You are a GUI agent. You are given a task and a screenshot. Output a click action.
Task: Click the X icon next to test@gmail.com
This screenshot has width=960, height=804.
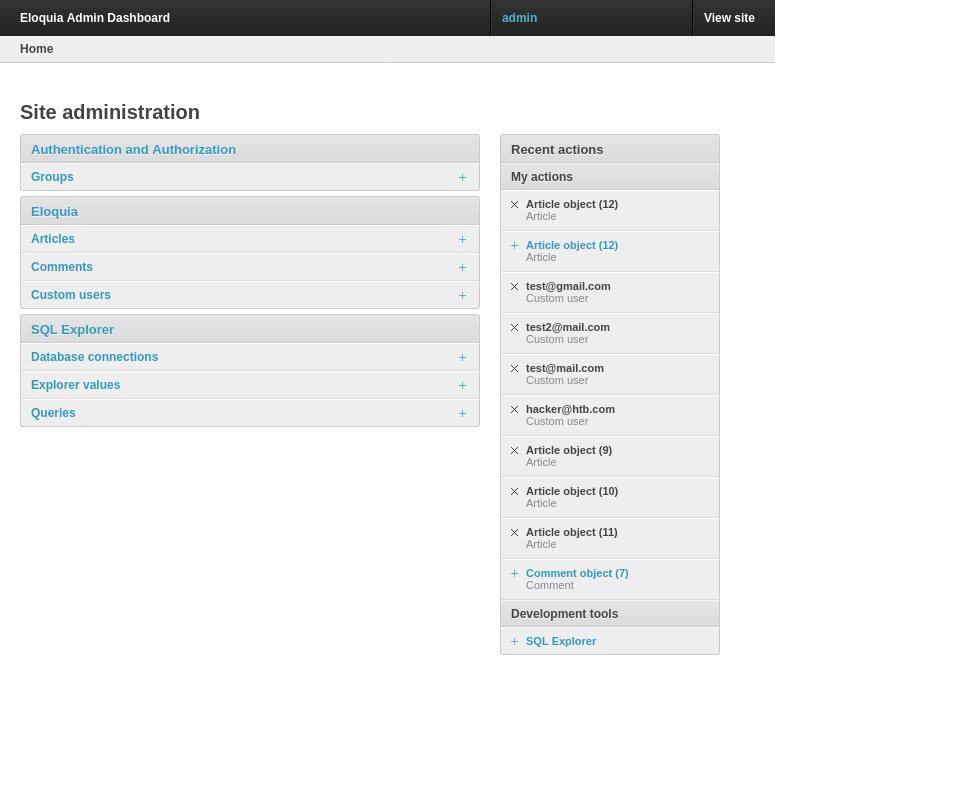pyautogui.click(x=514, y=287)
